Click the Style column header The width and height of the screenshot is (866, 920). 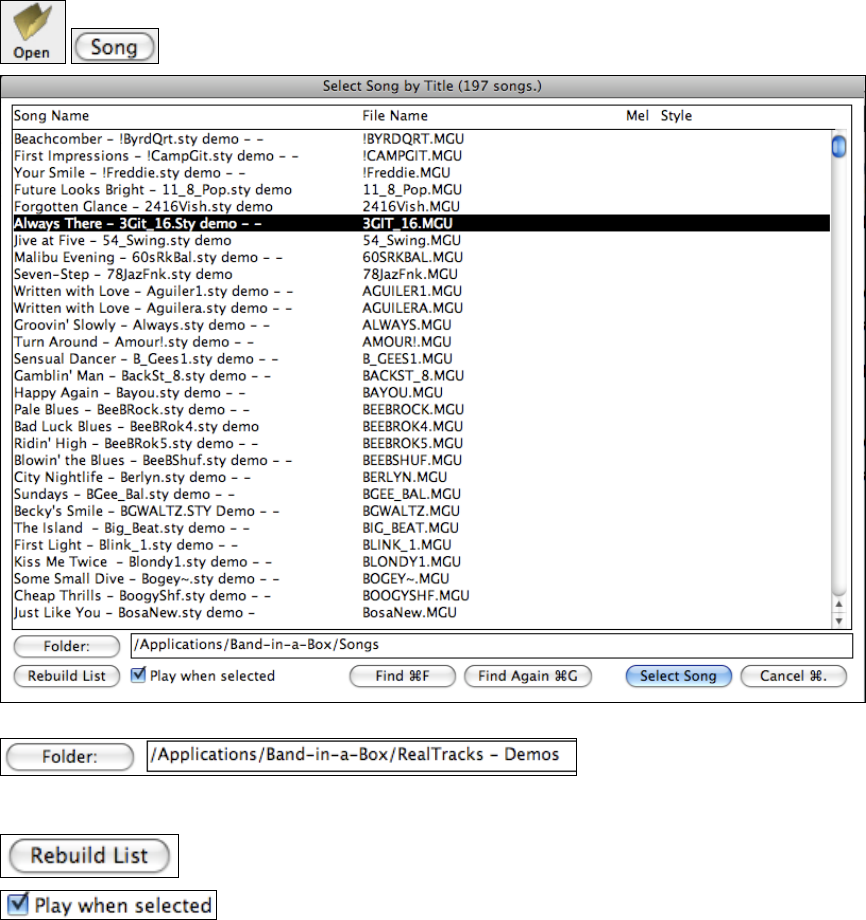(x=676, y=116)
